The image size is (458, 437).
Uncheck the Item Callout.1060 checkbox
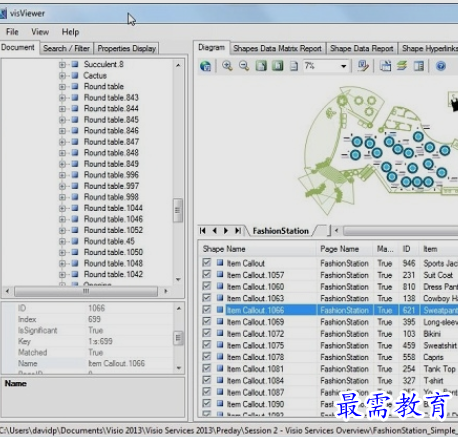click(x=207, y=286)
